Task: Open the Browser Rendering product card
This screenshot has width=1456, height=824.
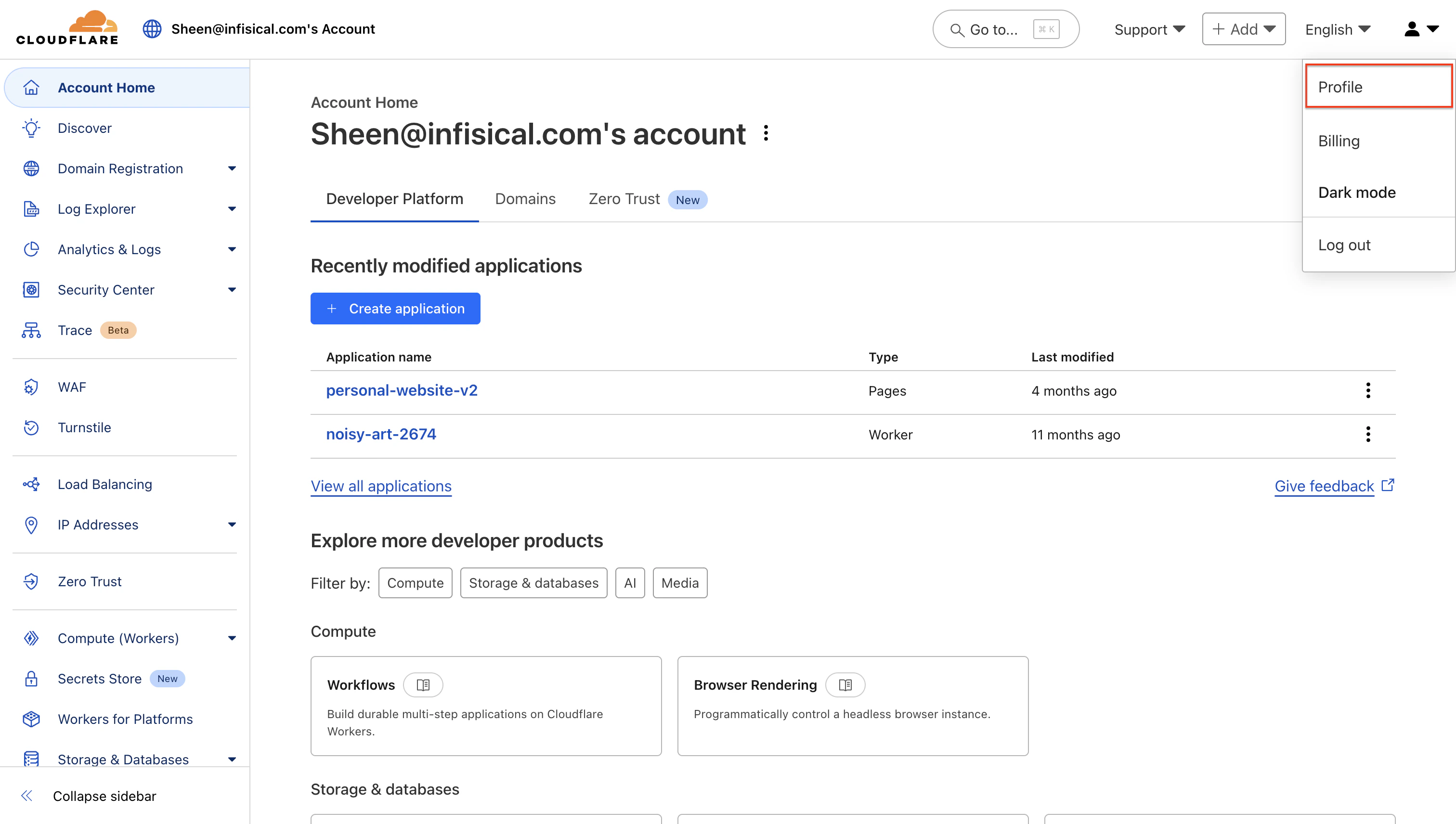Action: click(853, 706)
